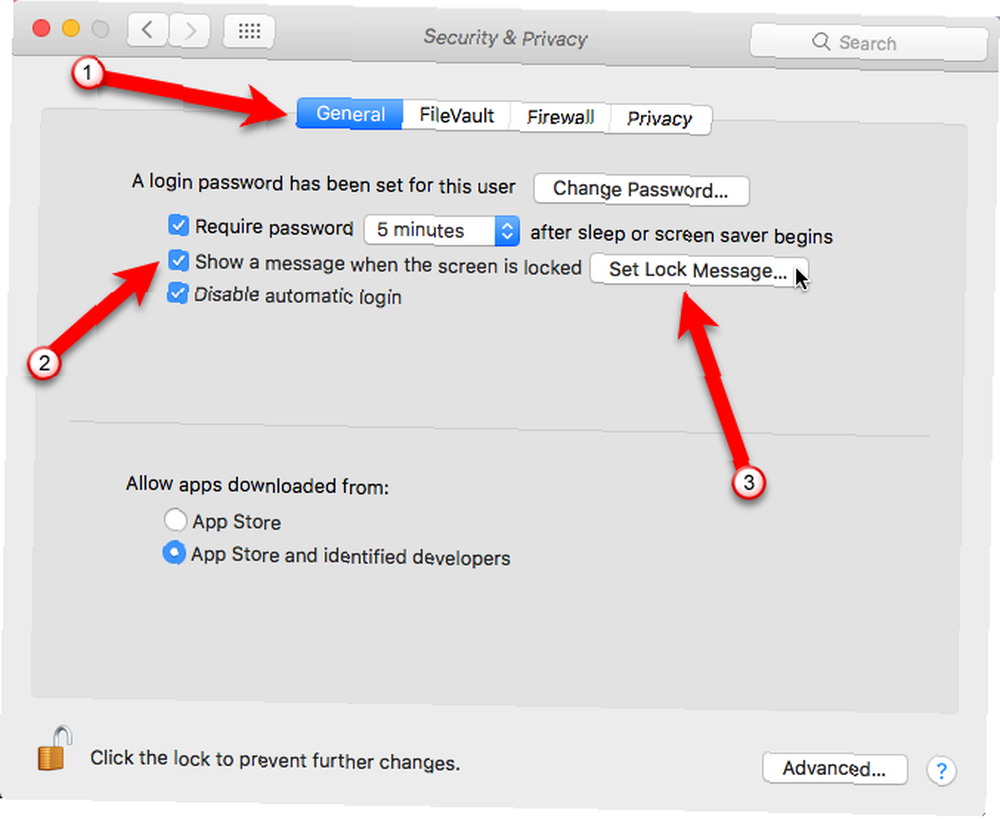Click the padlock to prevent changes
Viewport: 1000px width, 819px height.
(54, 749)
